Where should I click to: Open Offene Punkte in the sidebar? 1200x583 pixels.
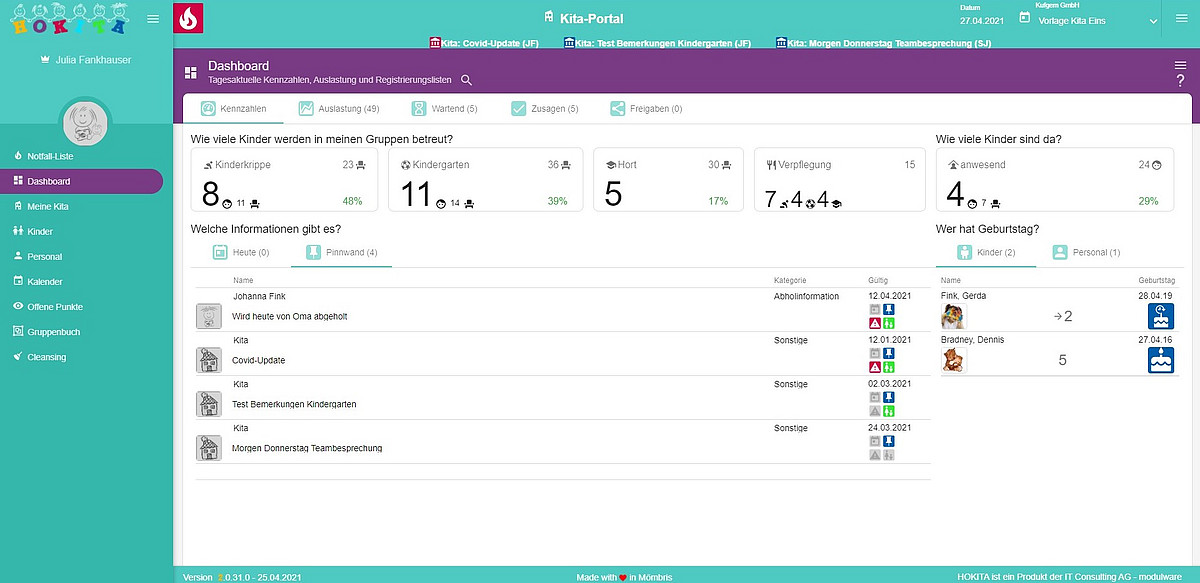tap(55, 306)
